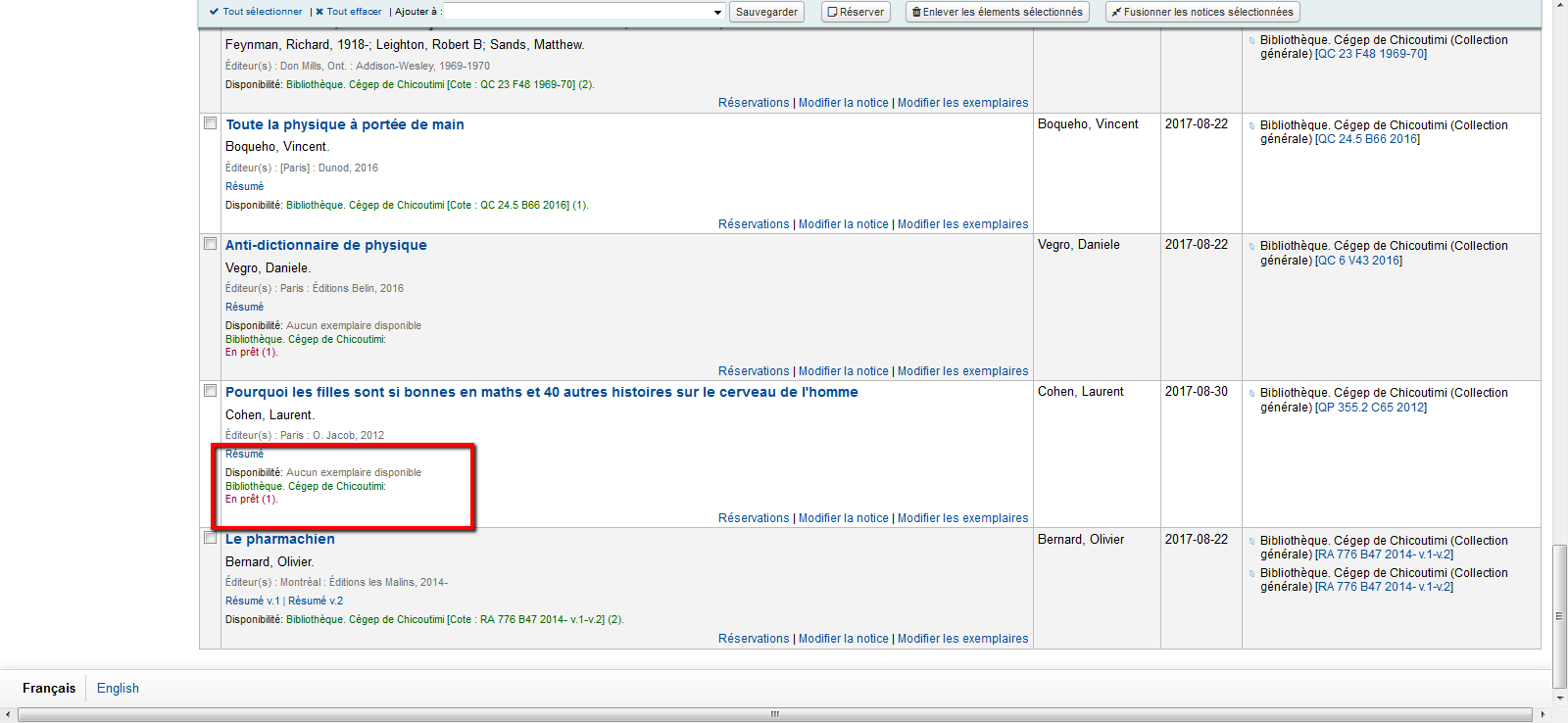
Task: Open Résumé link under Anti-dictionnaire de physique
Action: (x=244, y=307)
